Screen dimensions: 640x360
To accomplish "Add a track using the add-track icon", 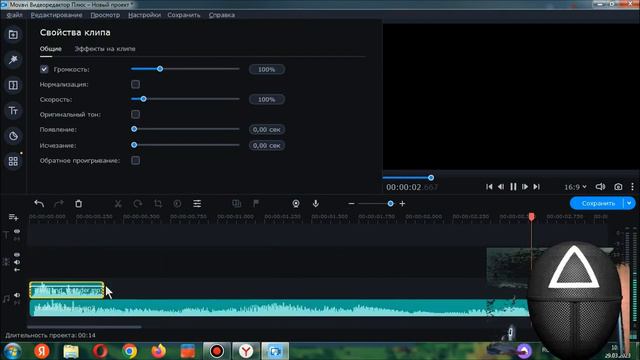I will point(13,217).
